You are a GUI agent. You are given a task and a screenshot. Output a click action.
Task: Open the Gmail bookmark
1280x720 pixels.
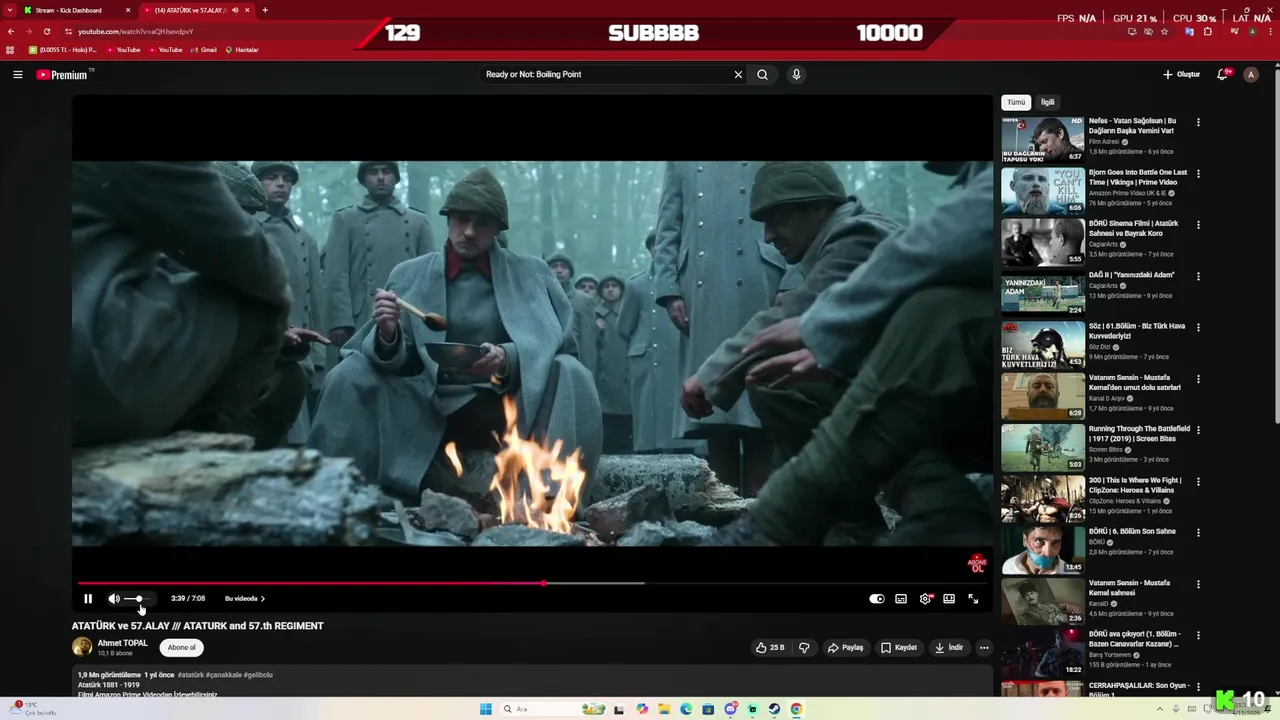click(x=202, y=49)
